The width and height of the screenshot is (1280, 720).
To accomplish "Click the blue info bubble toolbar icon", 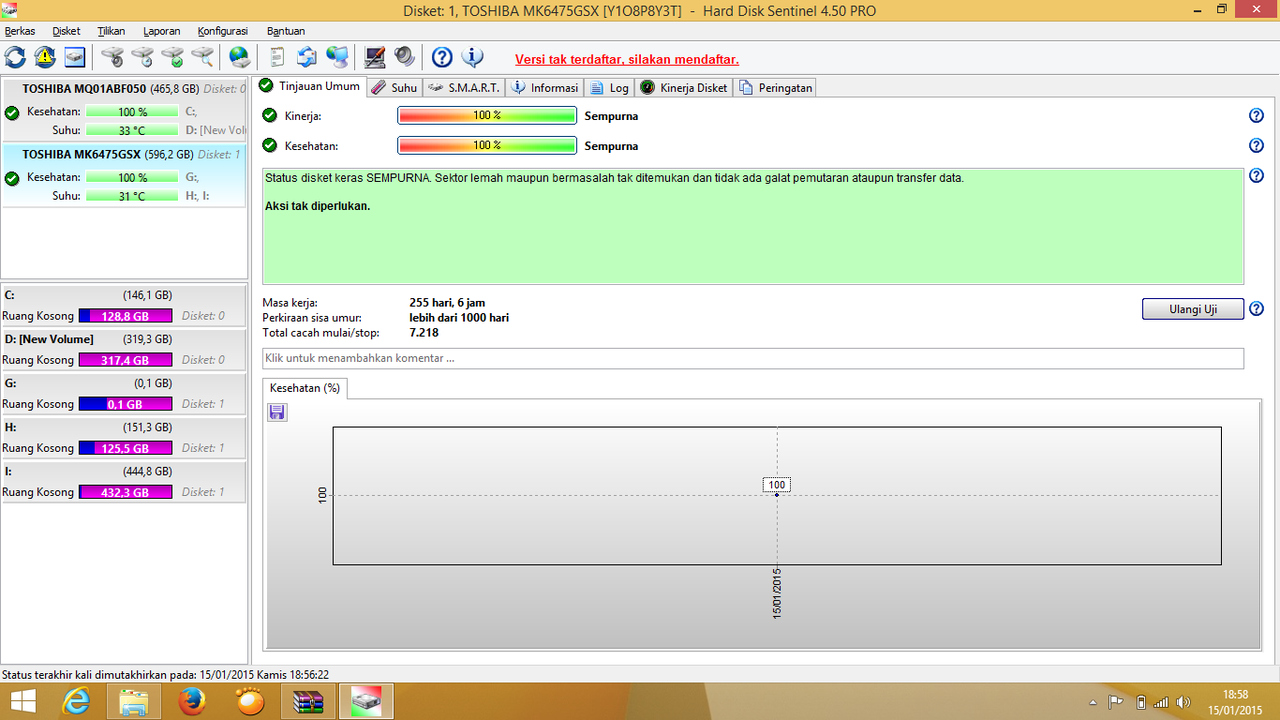I will [472, 57].
